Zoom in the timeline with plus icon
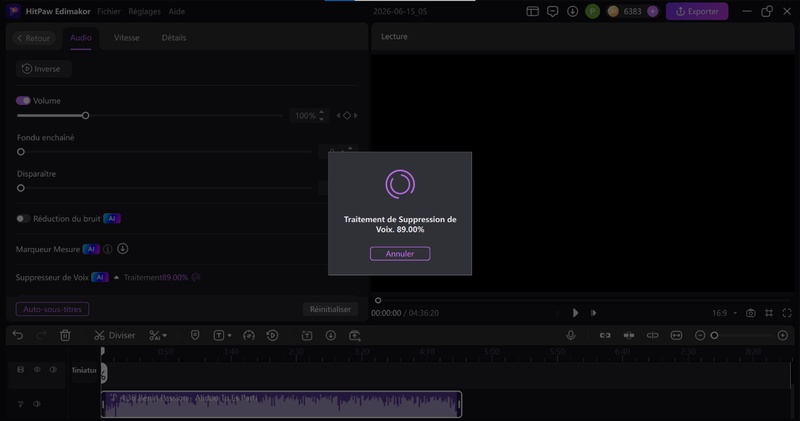800x421 pixels. tap(783, 335)
